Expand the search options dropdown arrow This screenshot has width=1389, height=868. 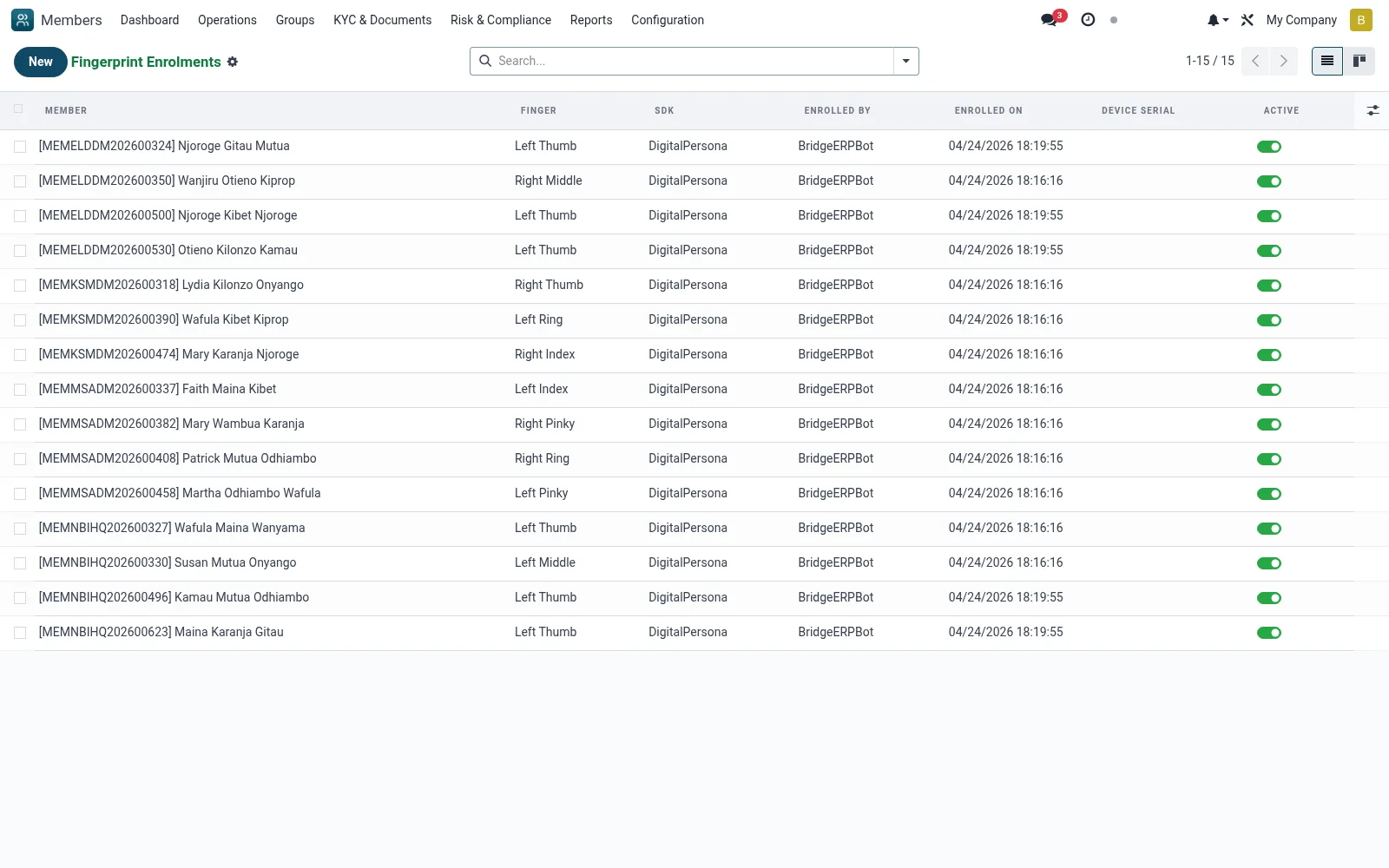coord(905,61)
